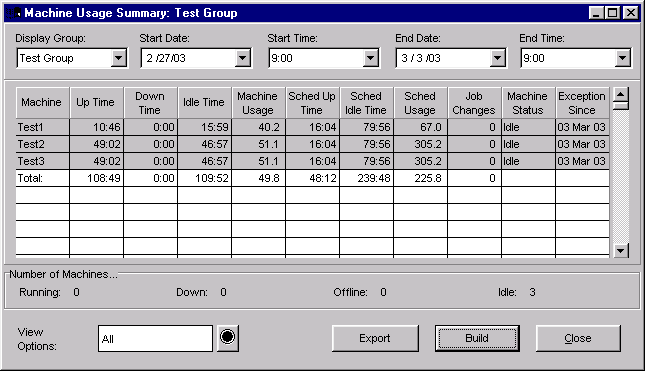645x371 pixels.
Task: Click the Idle: count label
Action: tap(507, 292)
